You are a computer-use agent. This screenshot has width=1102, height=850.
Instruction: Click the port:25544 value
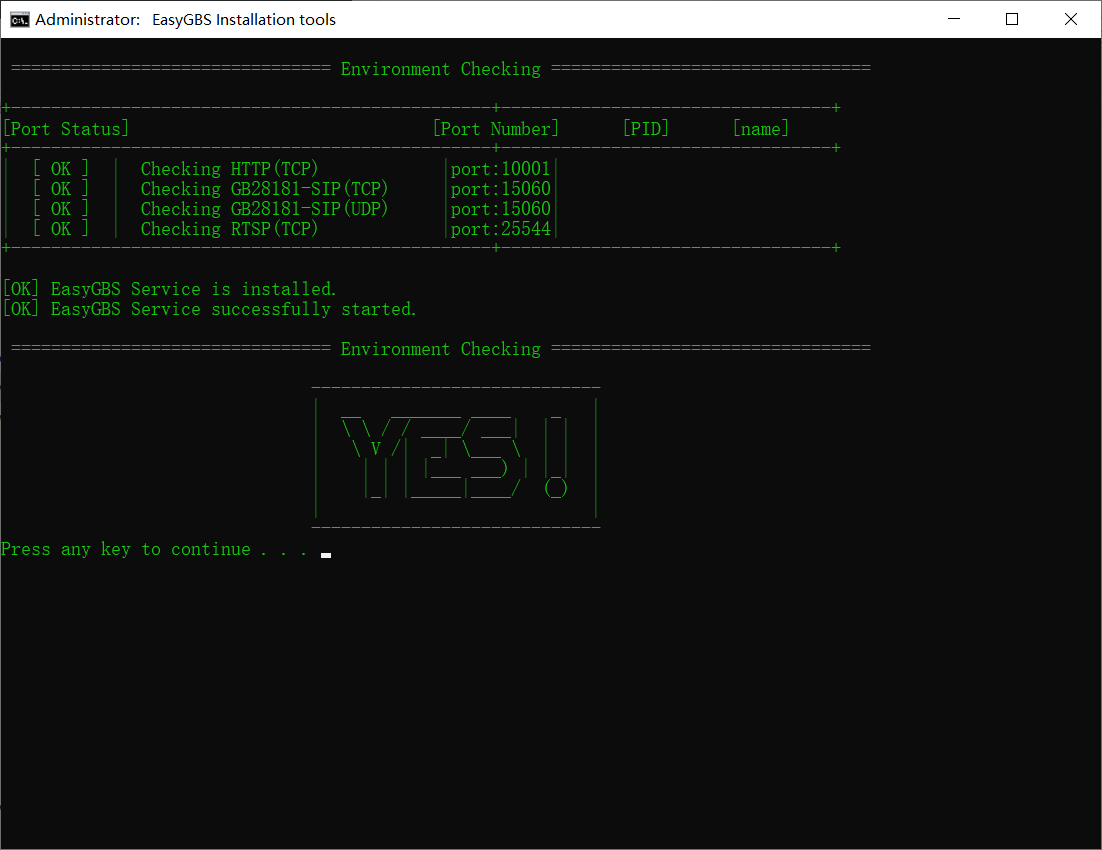coord(500,229)
